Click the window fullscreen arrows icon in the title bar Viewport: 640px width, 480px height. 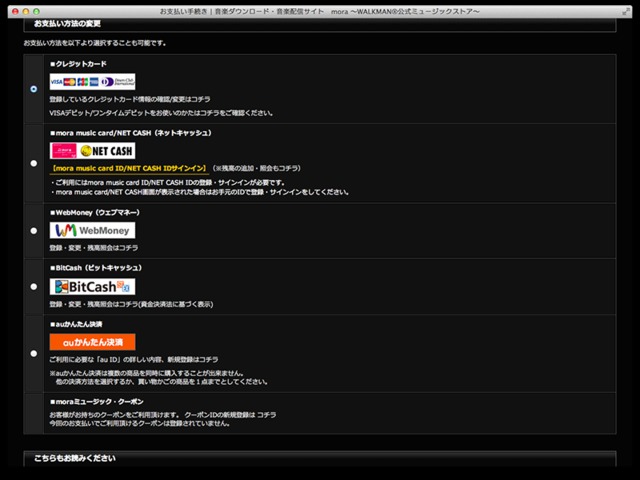625,12
